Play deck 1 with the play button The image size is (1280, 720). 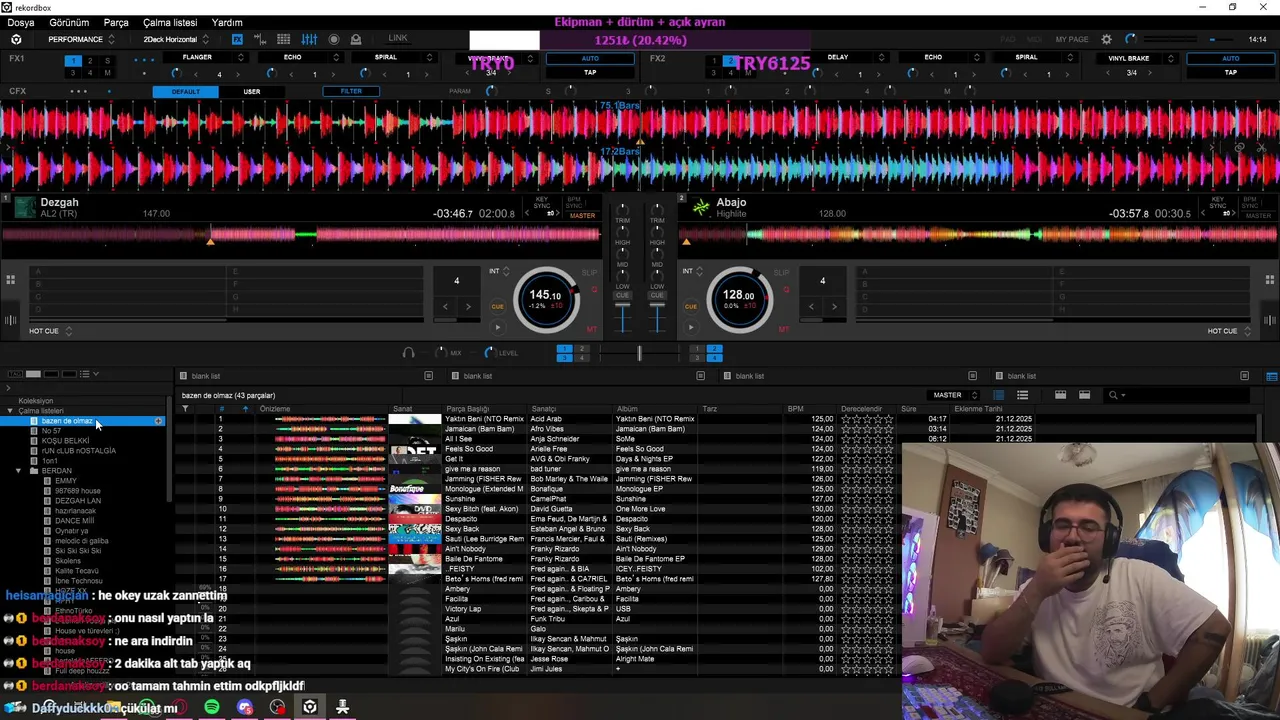497,327
